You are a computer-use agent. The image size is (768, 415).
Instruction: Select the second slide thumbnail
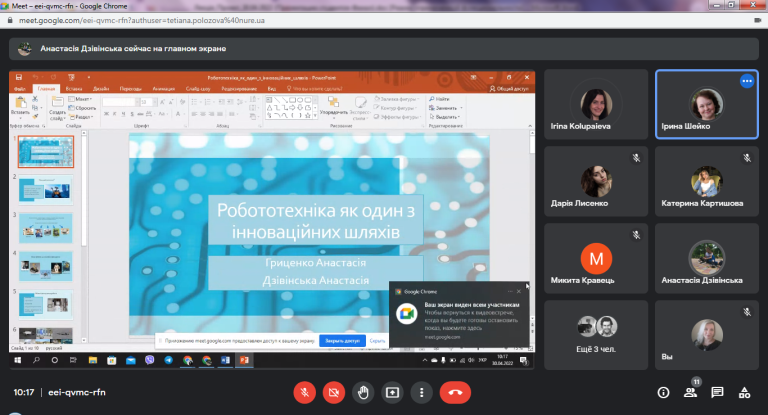click(x=46, y=190)
